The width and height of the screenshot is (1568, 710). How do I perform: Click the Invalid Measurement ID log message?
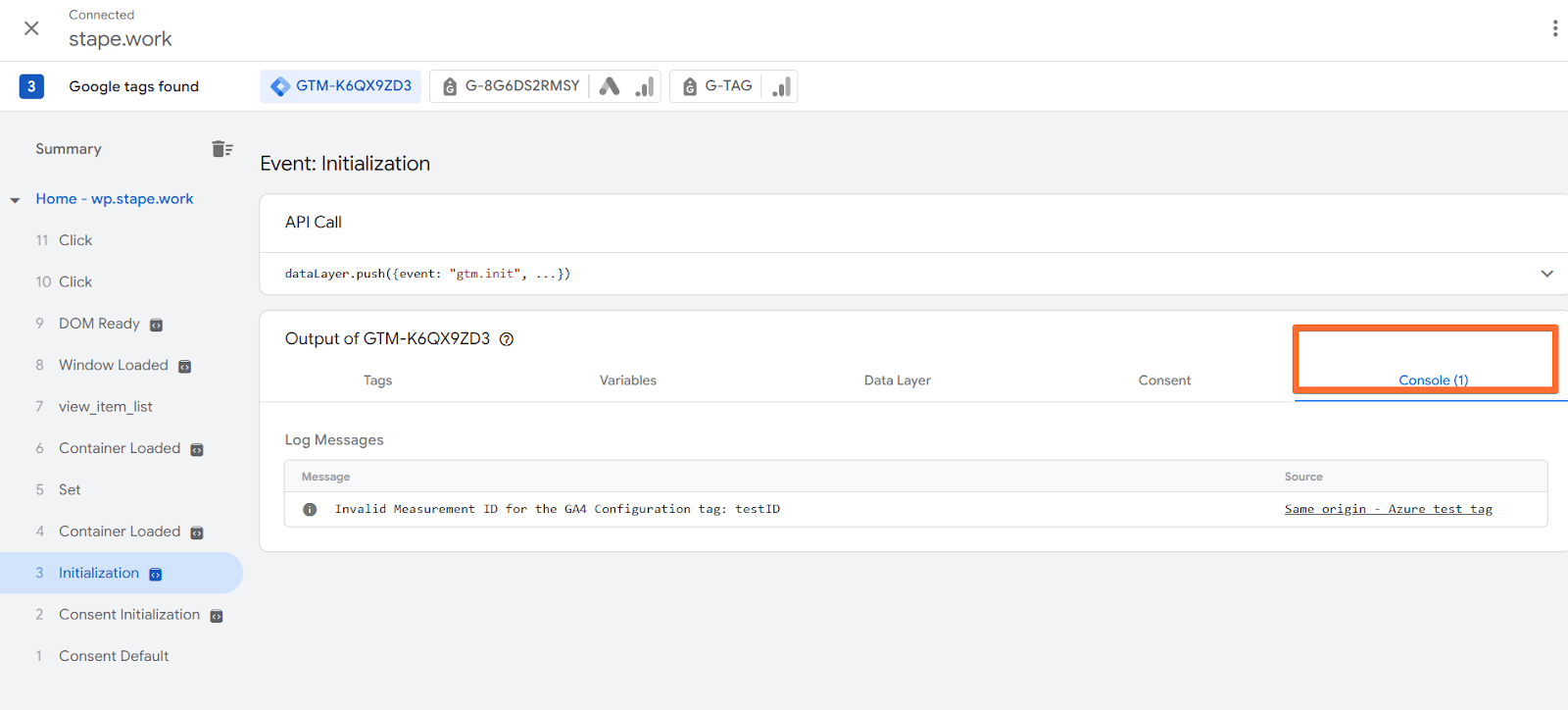click(x=558, y=509)
